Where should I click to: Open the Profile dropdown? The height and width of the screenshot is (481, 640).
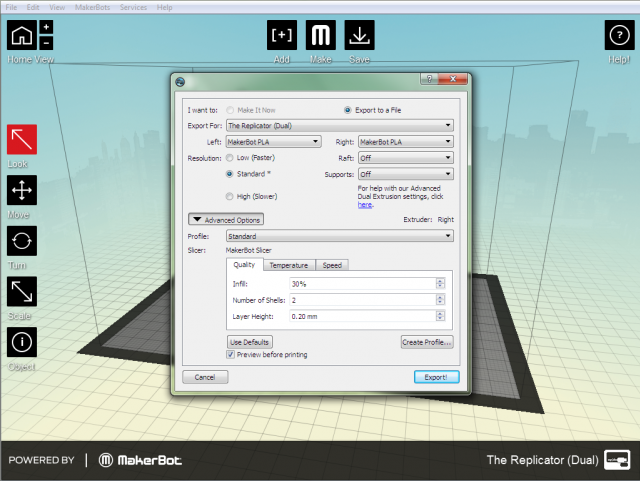pyautogui.click(x=340, y=236)
